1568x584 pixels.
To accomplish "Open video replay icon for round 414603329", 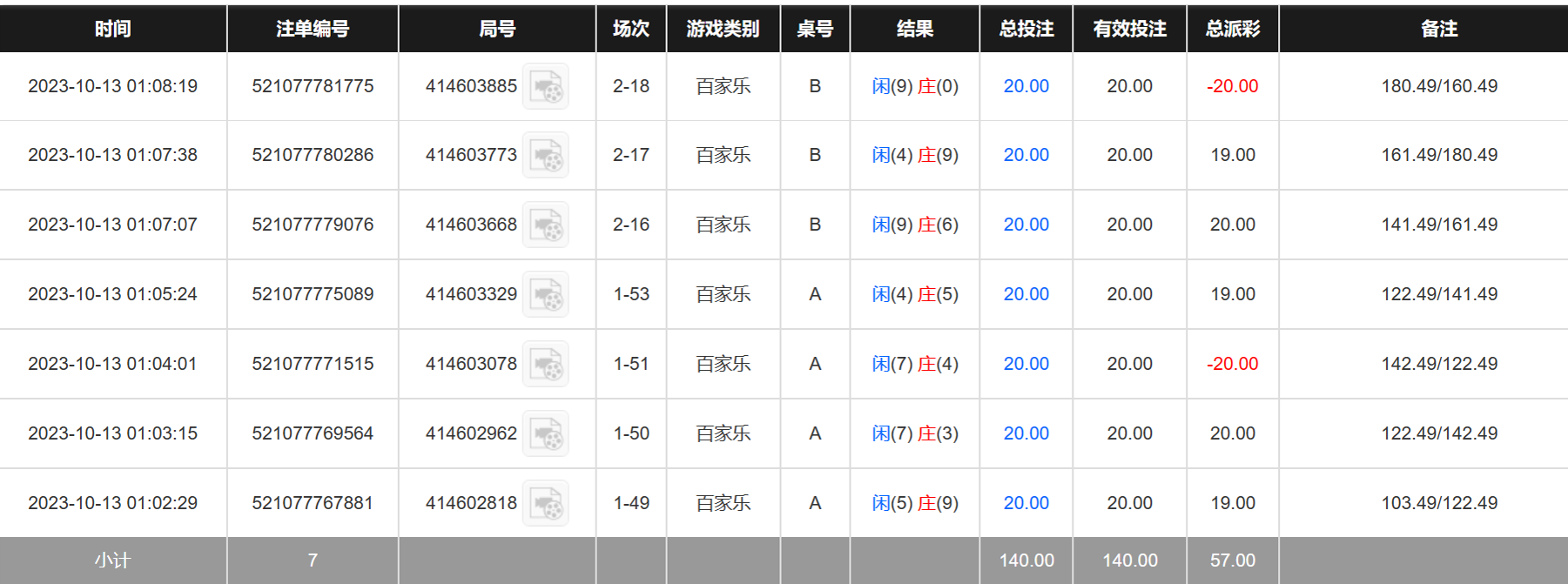I will (x=546, y=294).
